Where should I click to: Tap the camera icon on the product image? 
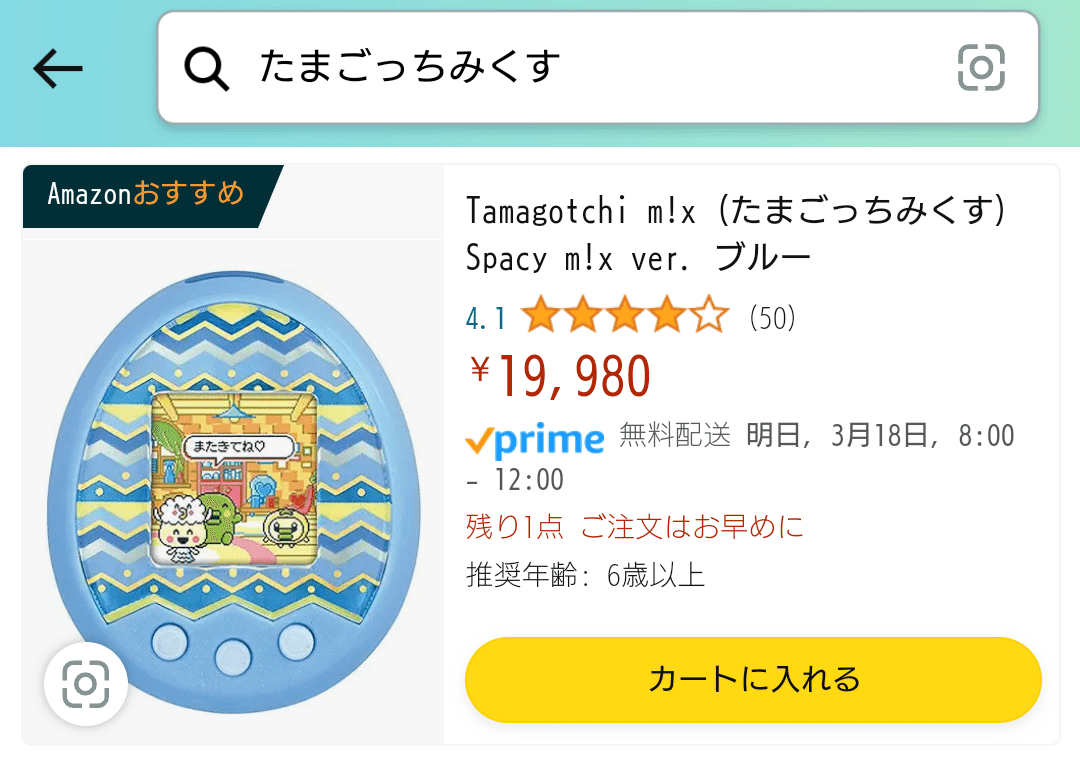(86, 684)
